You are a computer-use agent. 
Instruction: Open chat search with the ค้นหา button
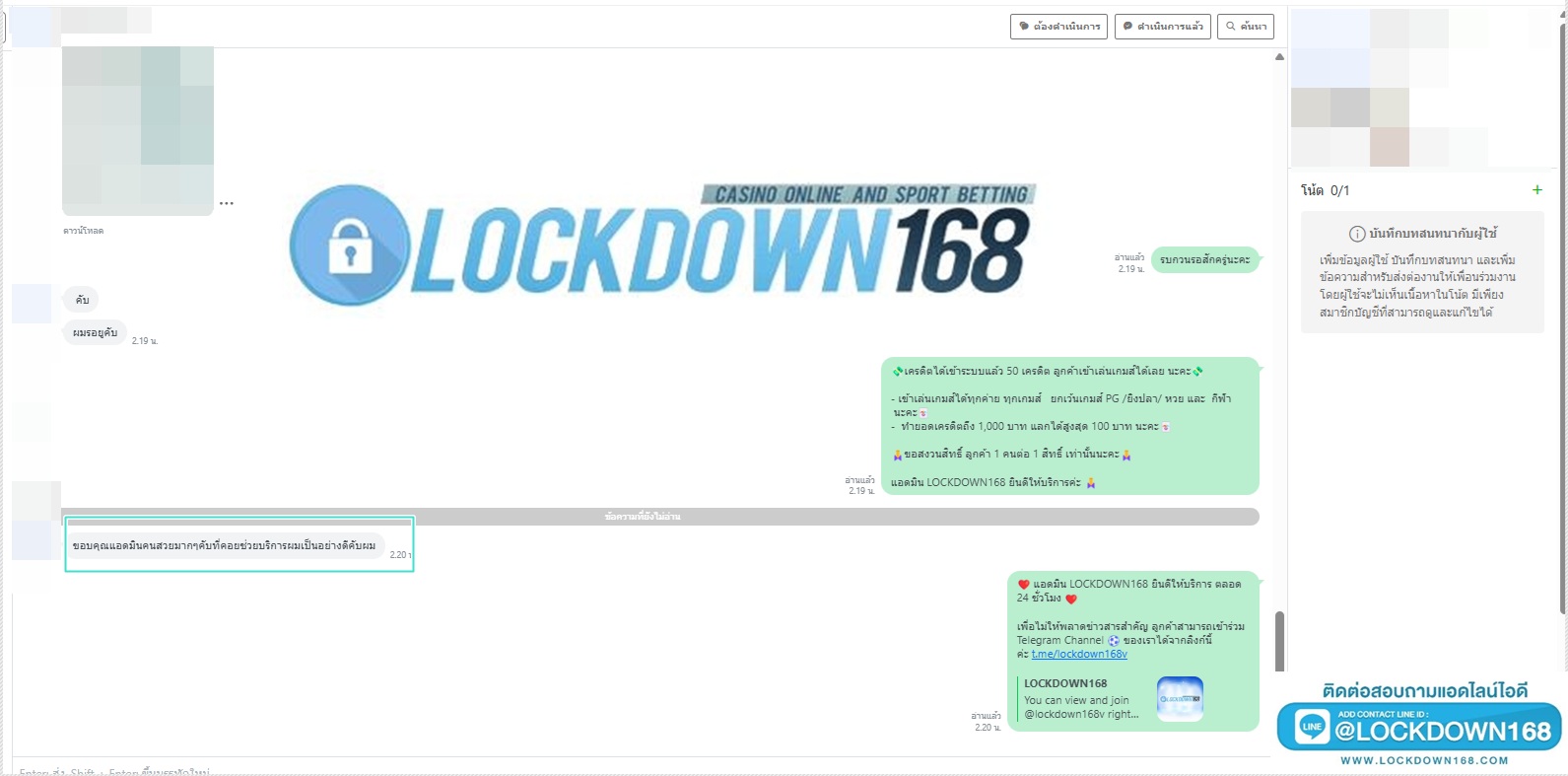coord(1246,27)
